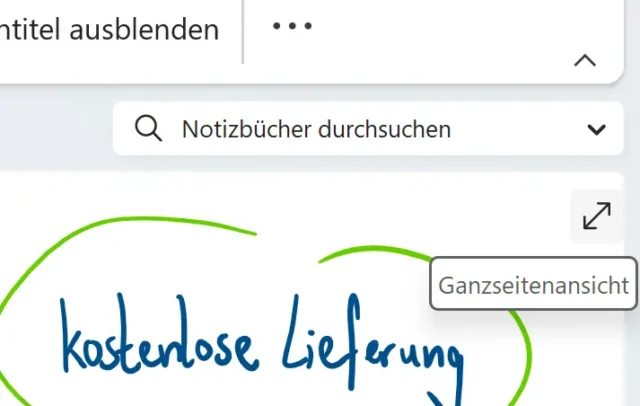The height and width of the screenshot is (406, 640).
Task: Click the letter k starting kostenlose
Action: tap(73, 335)
